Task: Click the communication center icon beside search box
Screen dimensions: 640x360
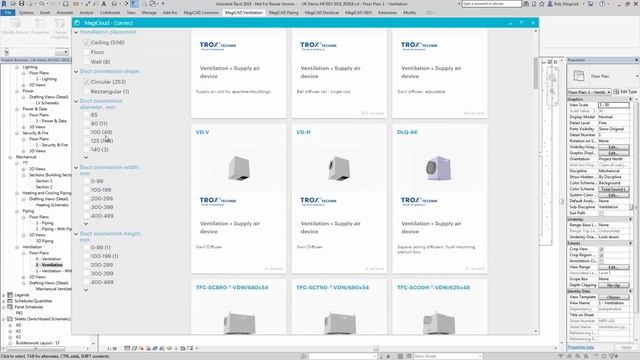Action: [533, 4]
